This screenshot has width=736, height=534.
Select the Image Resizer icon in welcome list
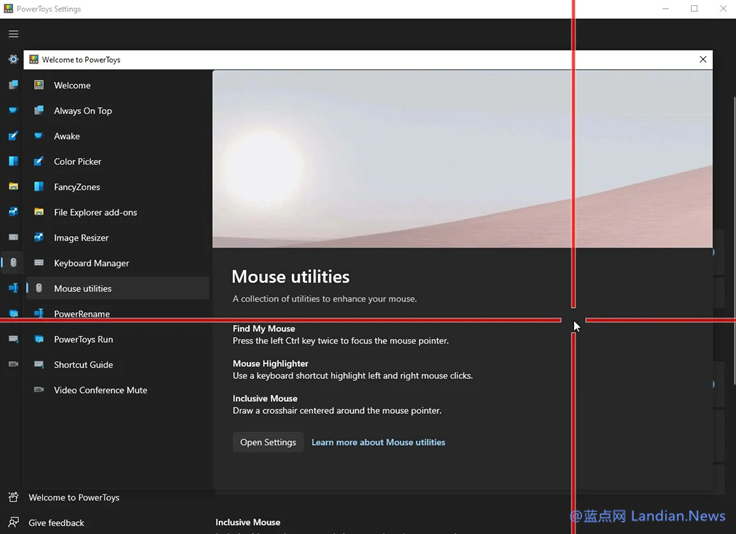pos(39,238)
